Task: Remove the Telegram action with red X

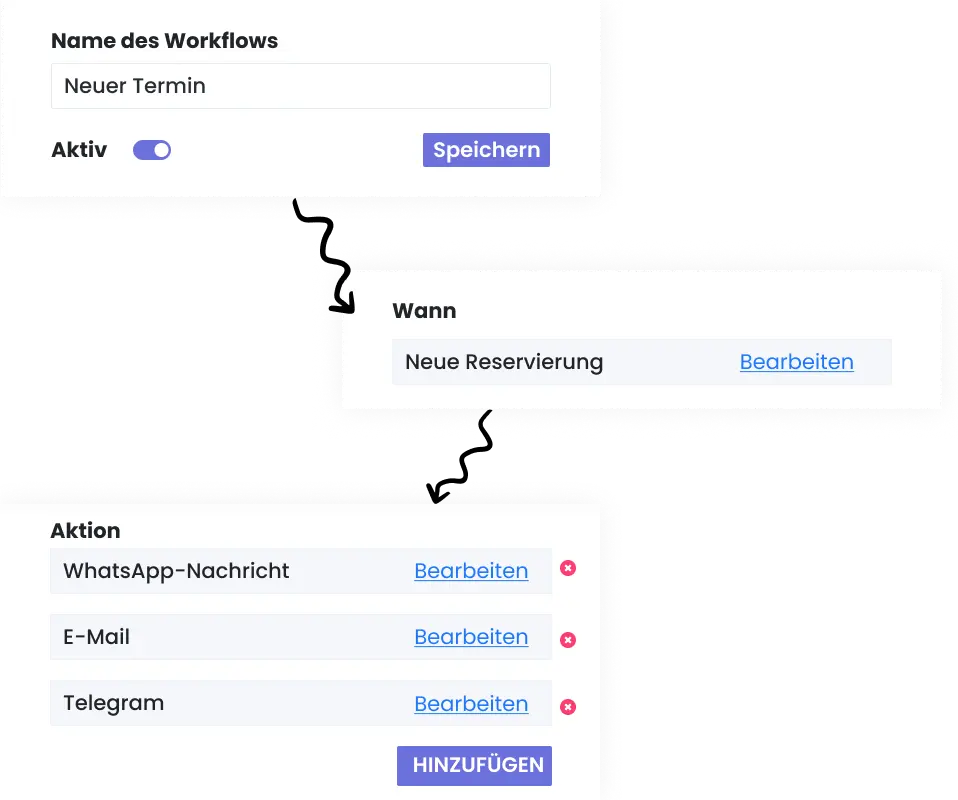Action: click(568, 707)
